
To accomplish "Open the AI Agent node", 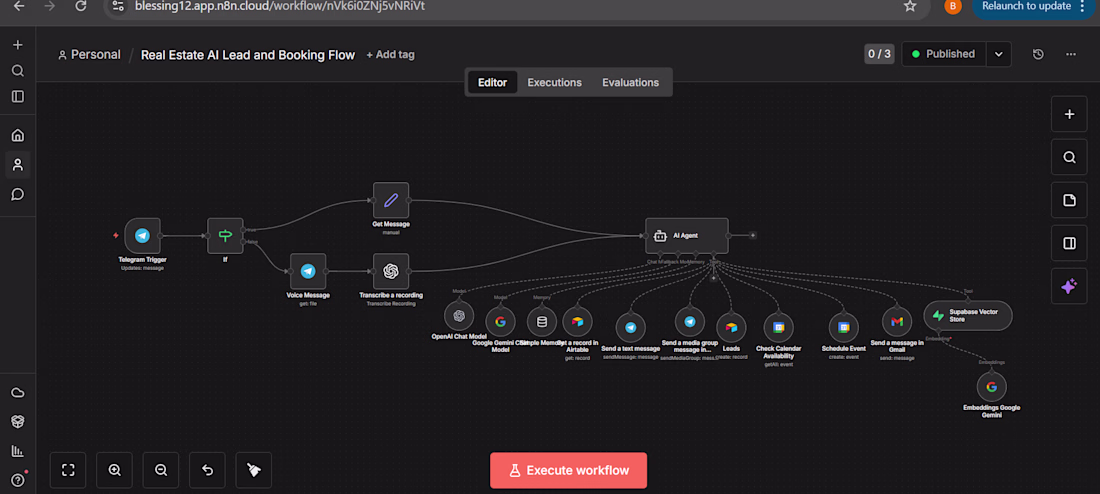I will pos(687,236).
